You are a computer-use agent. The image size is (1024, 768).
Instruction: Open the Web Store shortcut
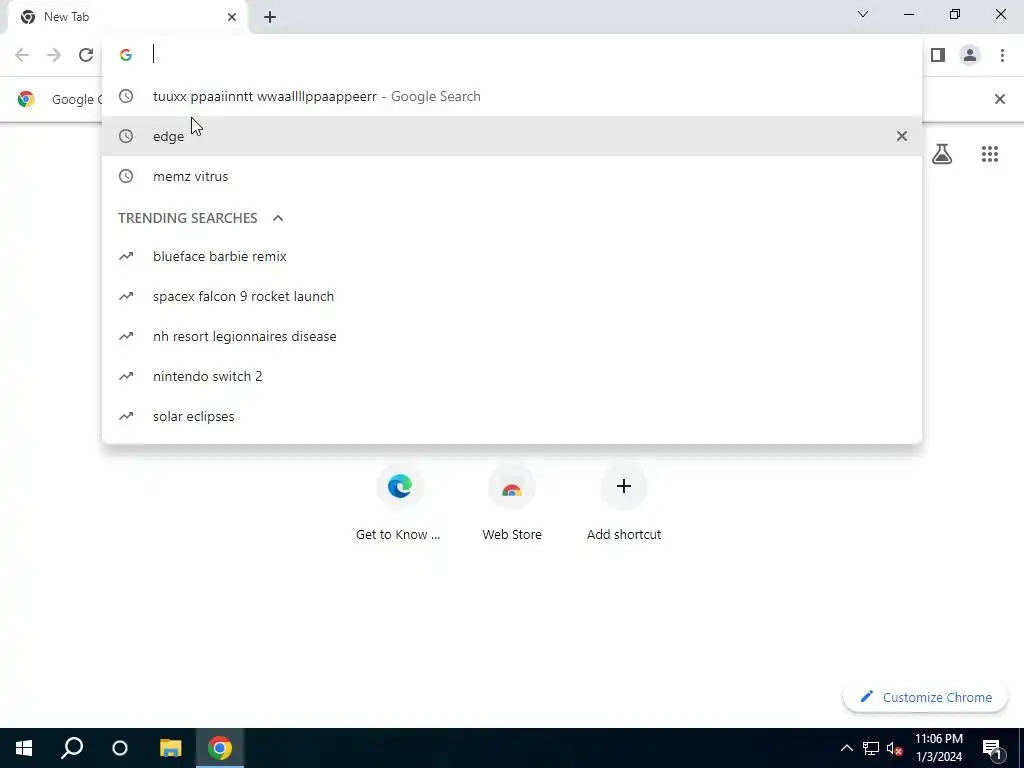(512, 504)
